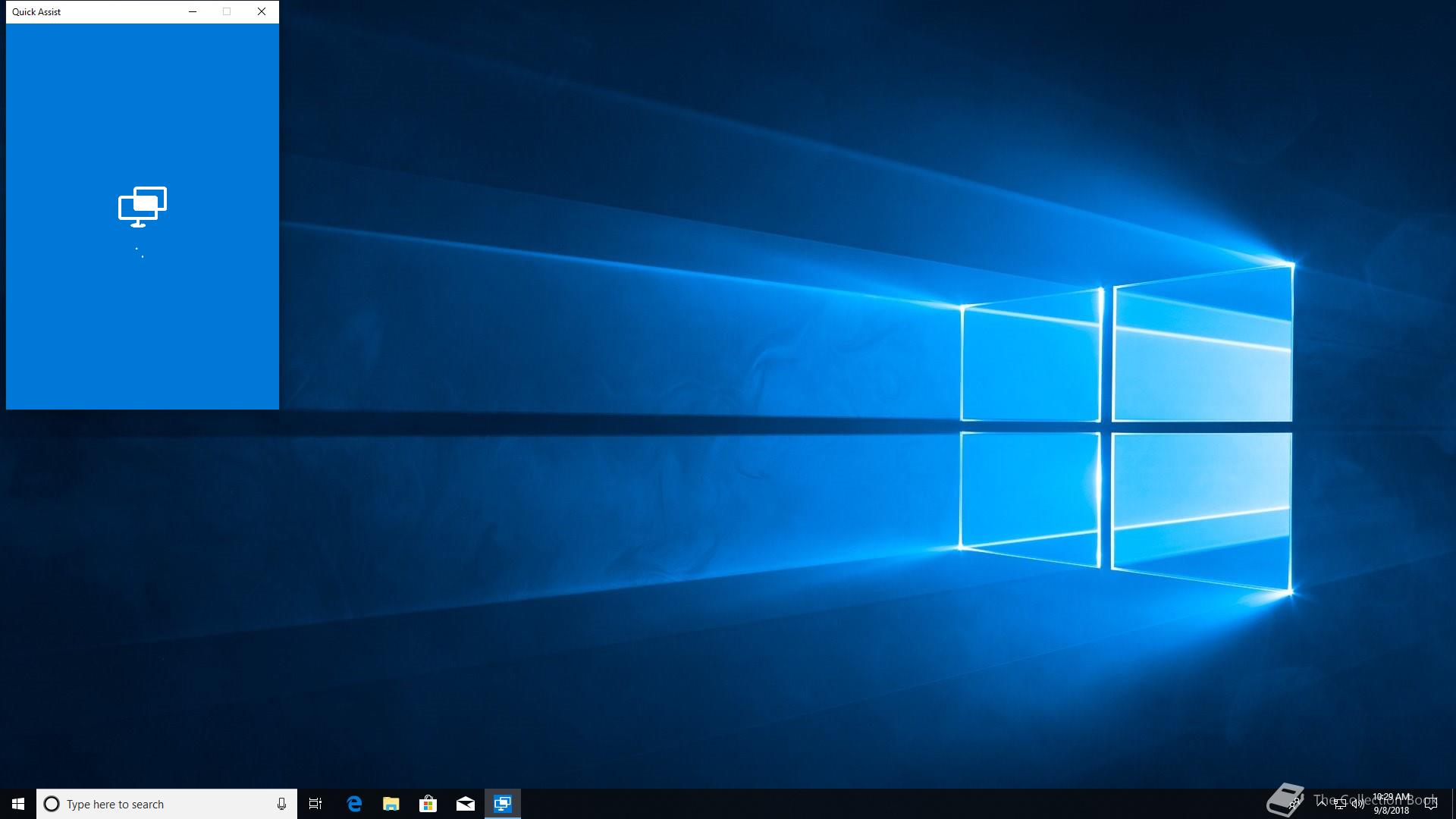Open the volume speaker tray icon

[x=1358, y=804]
